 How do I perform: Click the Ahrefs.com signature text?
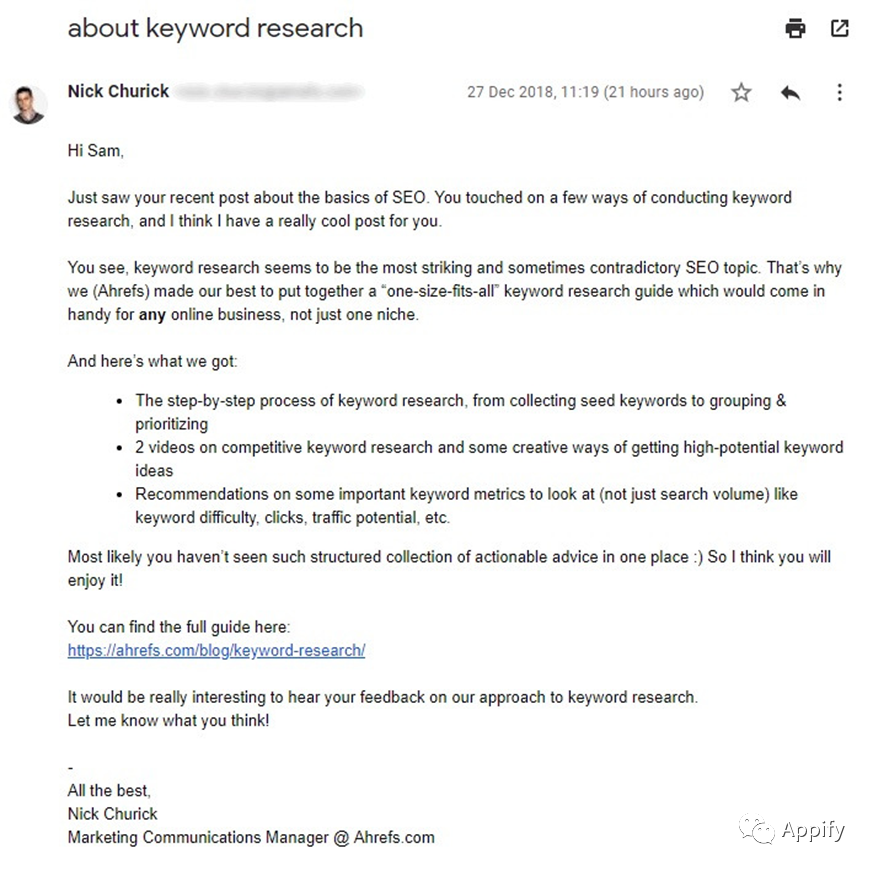point(394,837)
